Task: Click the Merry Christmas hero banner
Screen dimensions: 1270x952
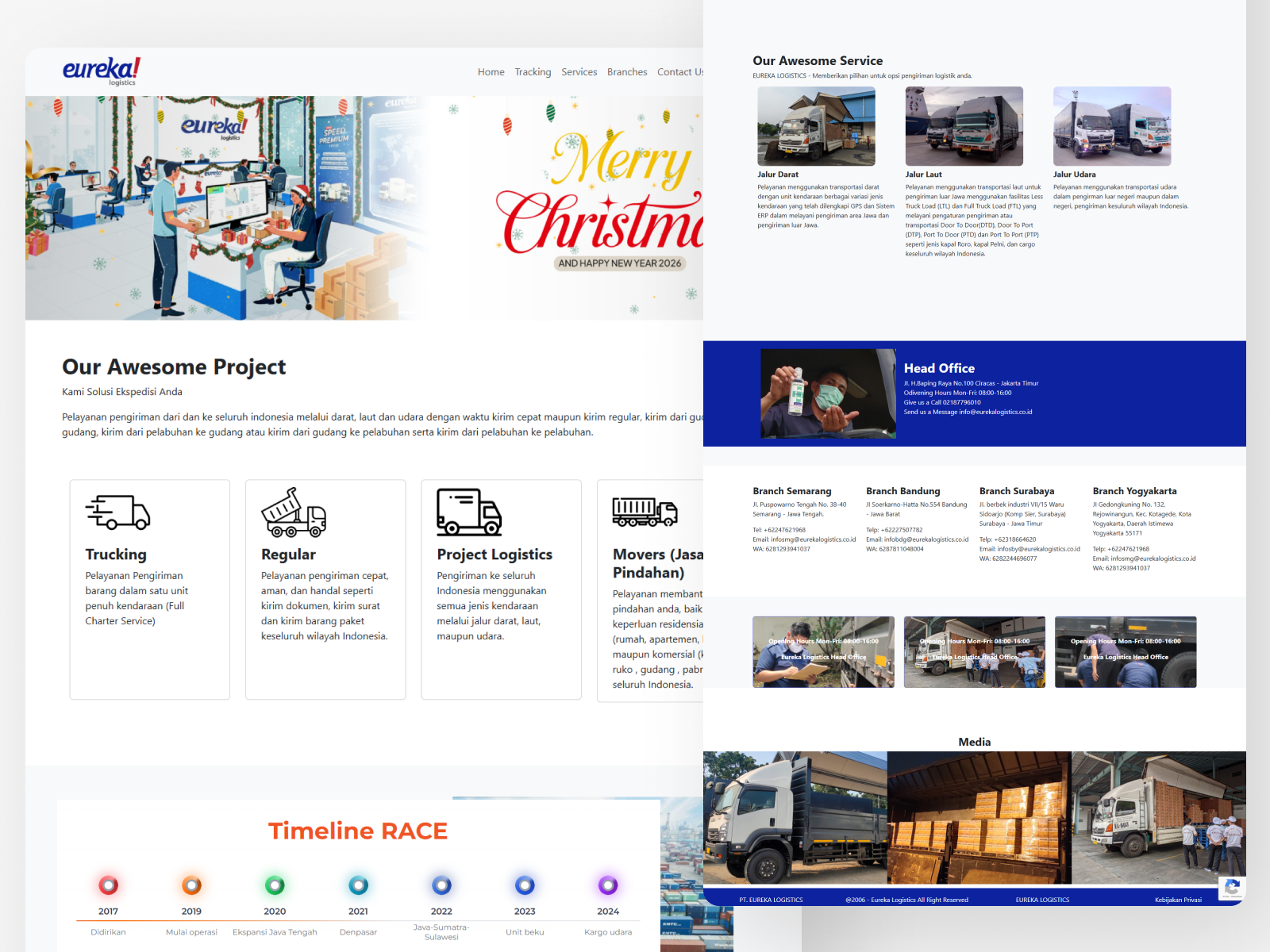Action: point(364,208)
